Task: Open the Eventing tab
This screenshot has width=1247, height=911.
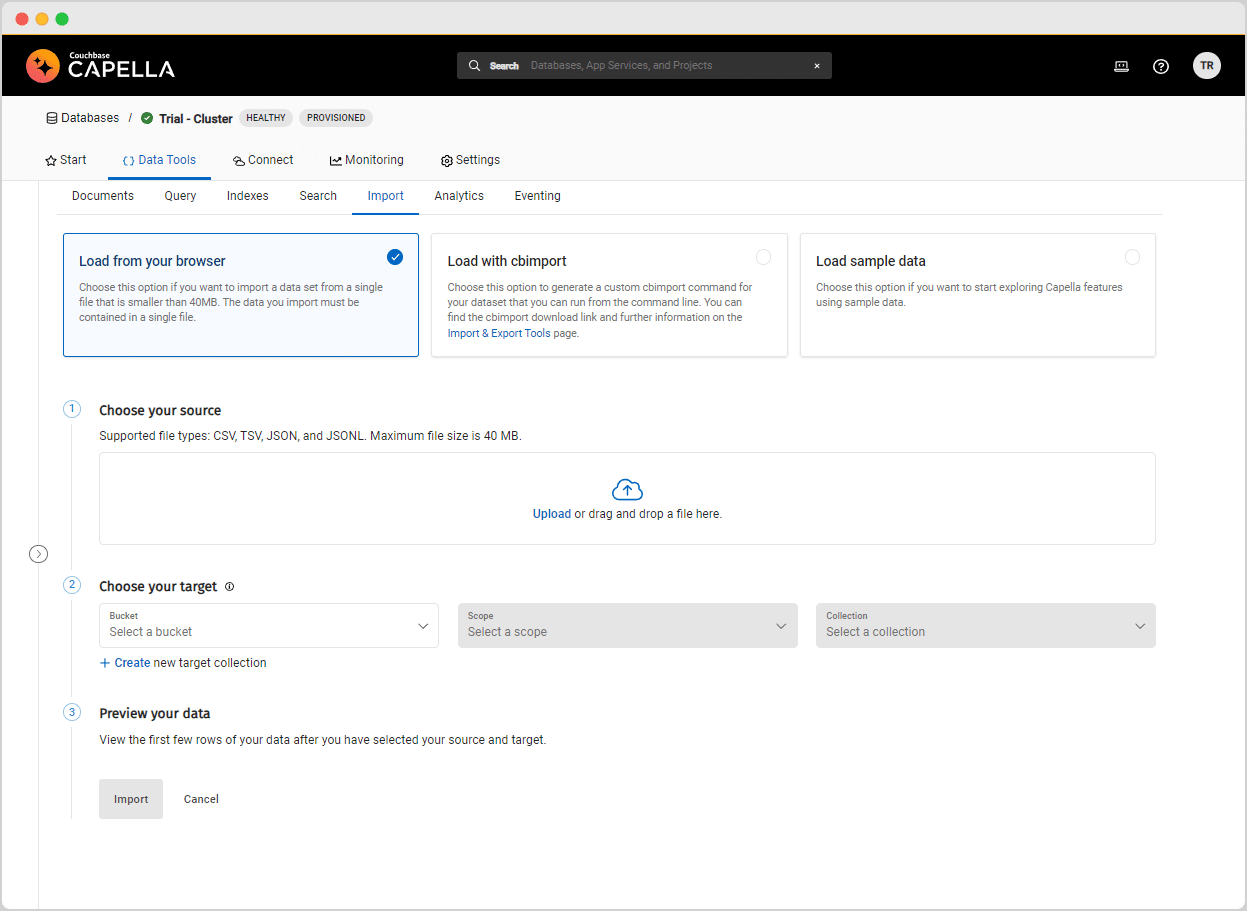Action: (537, 196)
